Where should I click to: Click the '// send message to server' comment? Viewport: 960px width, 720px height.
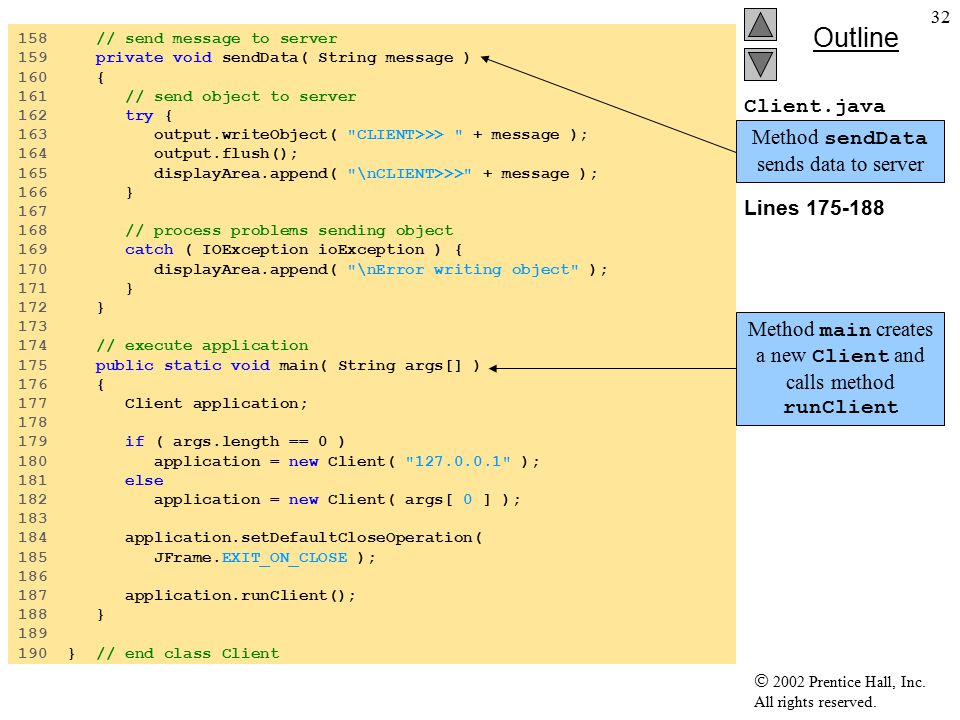click(217, 39)
